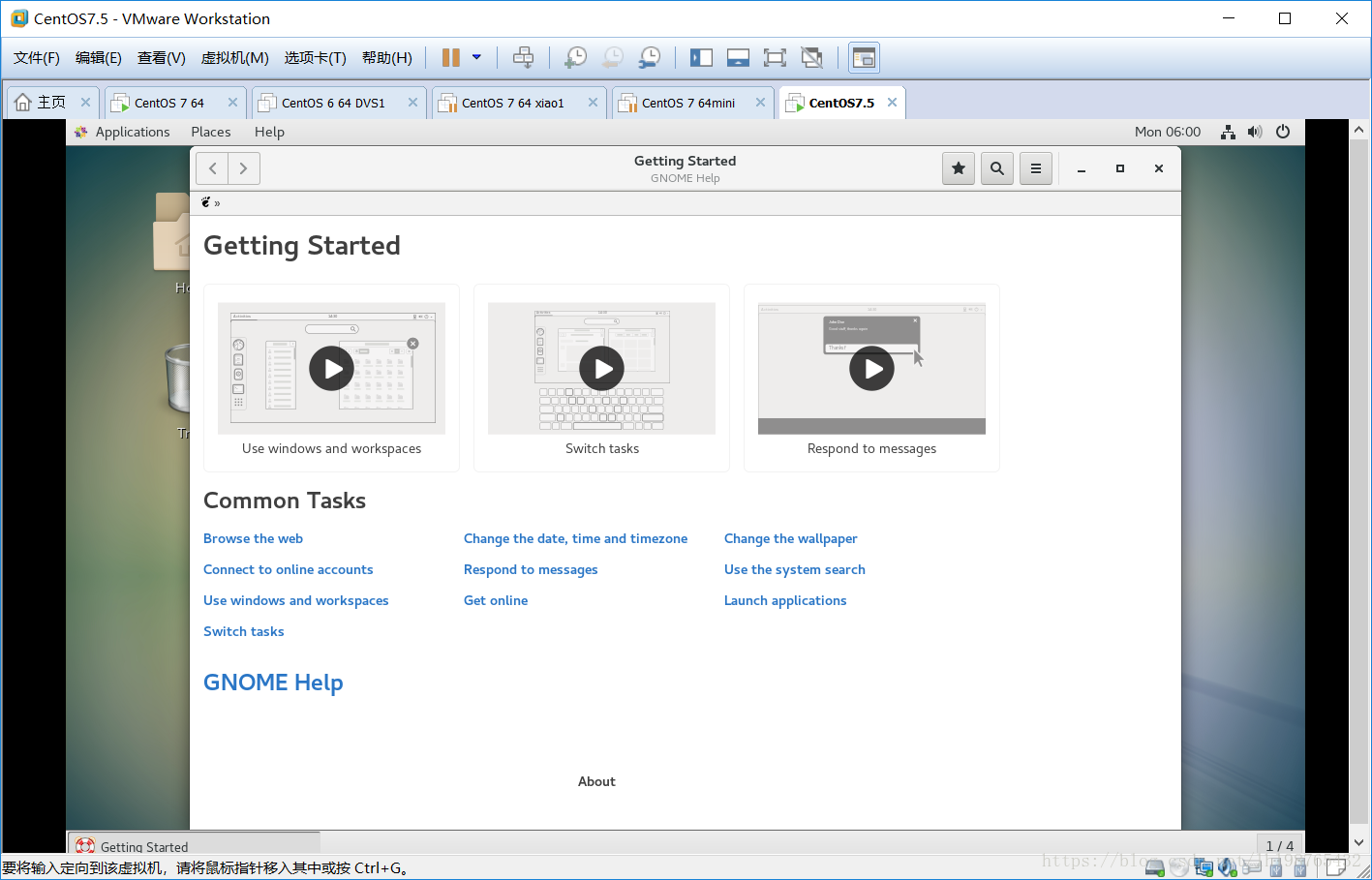The width and height of the screenshot is (1372, 880).
Task: Click the Trash icon on the desktop
Action: (x=178, y=379)
